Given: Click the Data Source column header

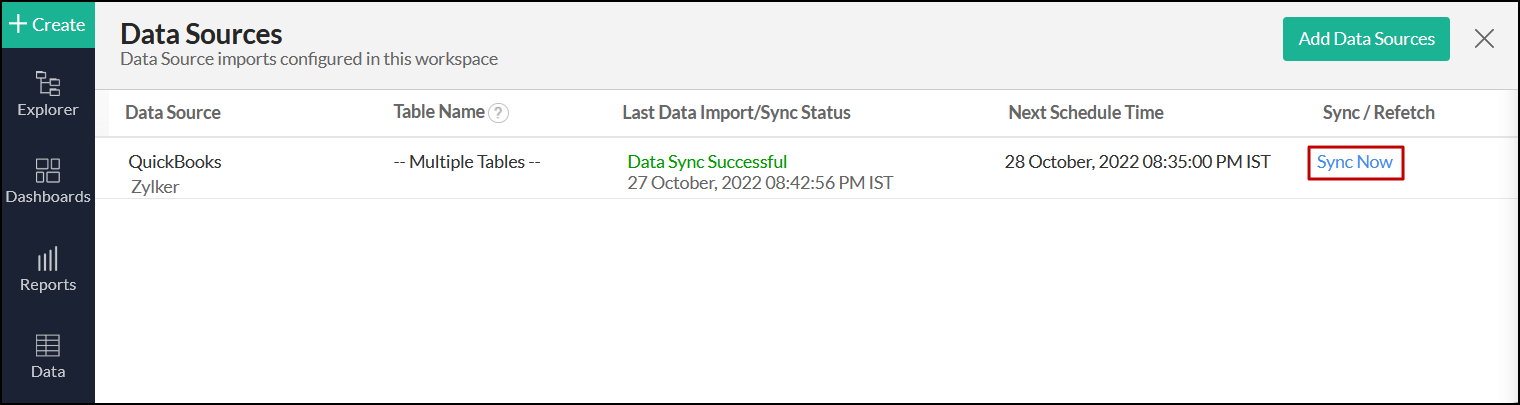Looking at the screenshot, I should [173, 113].
